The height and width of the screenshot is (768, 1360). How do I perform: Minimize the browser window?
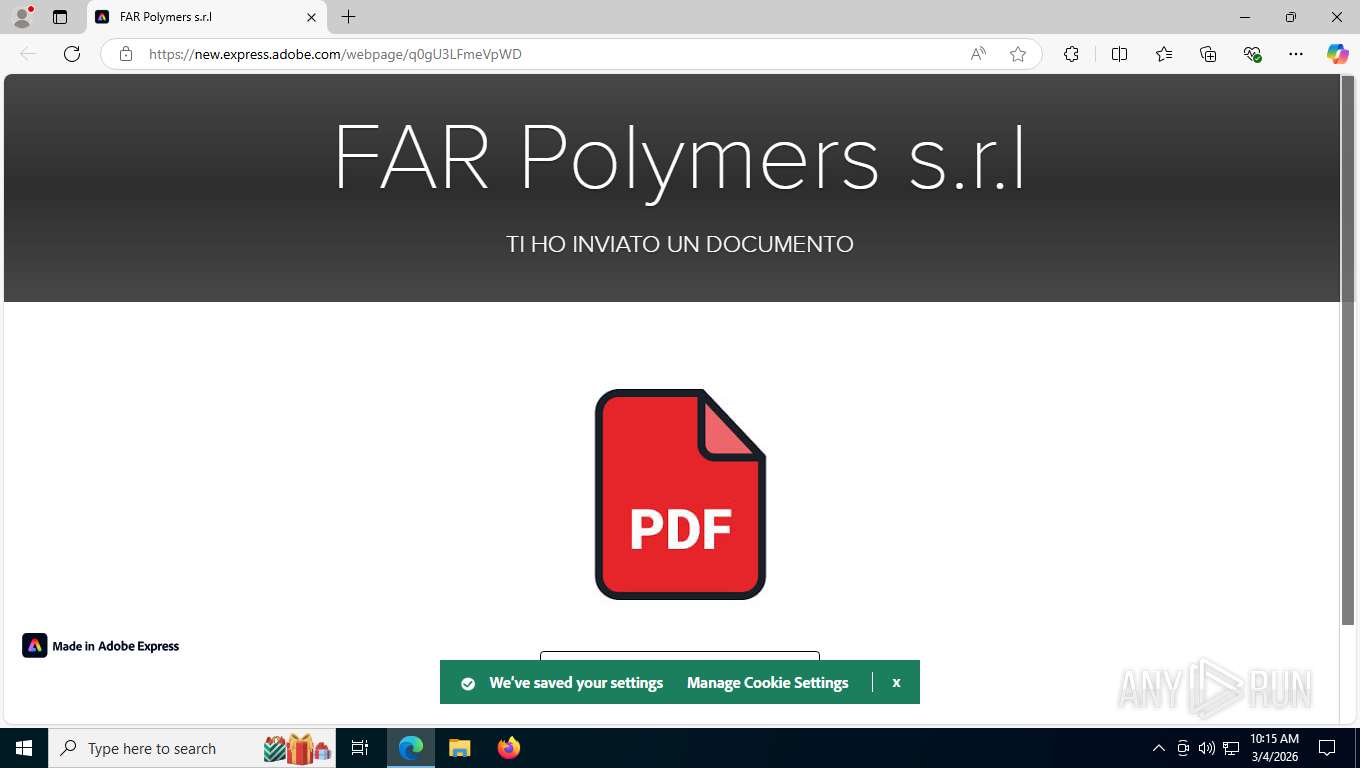pos(1245,17)
